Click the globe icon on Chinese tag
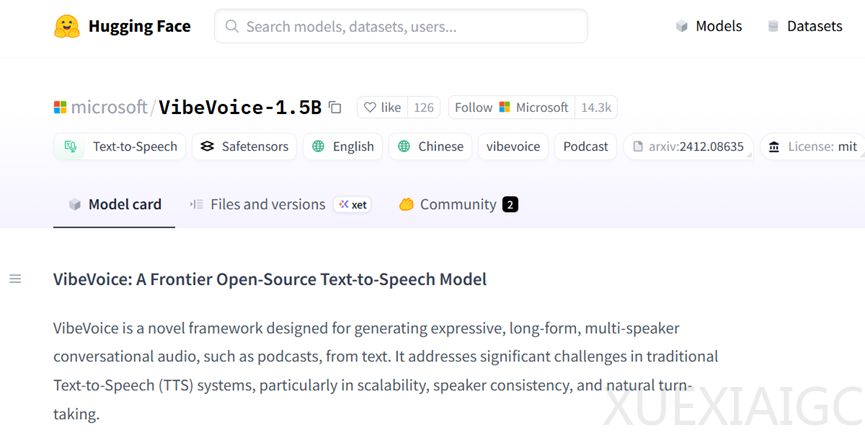This screenshot has width=865, height=438. (404, 146)
